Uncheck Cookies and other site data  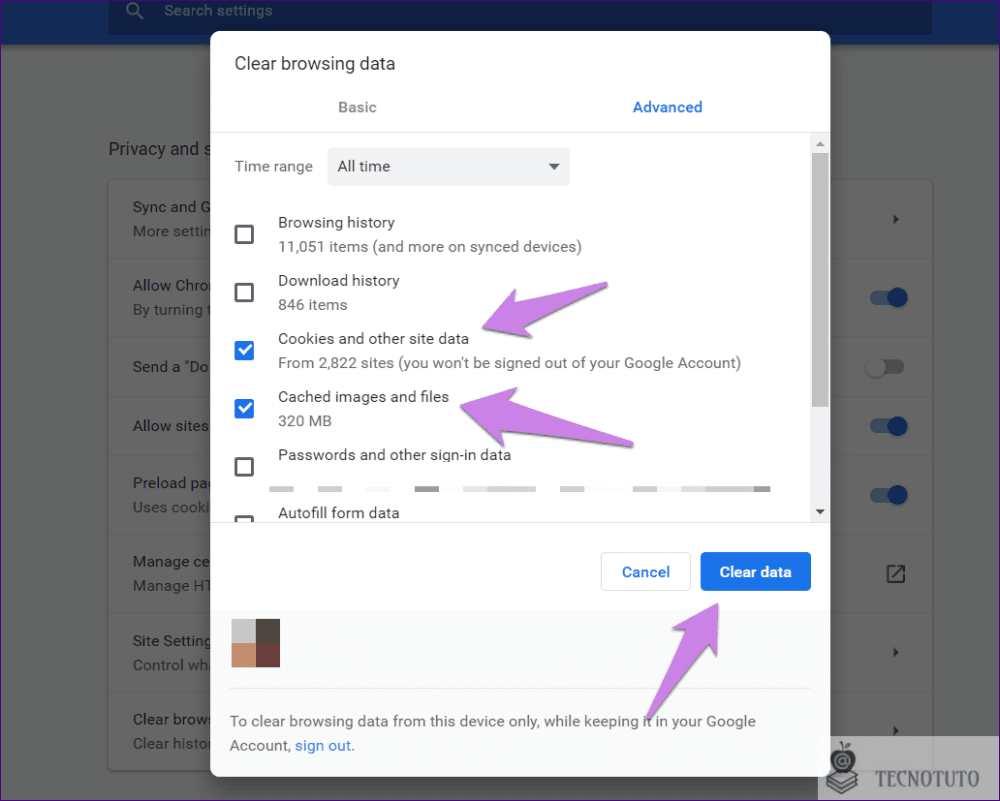point(244,350)
